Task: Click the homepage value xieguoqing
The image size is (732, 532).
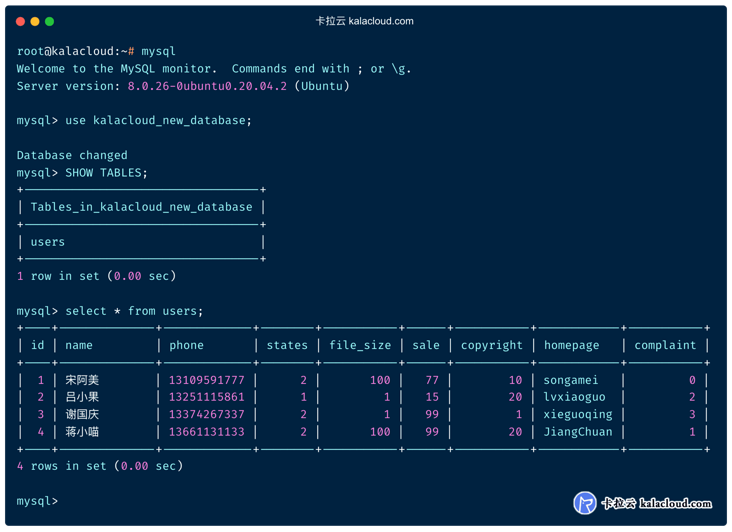Action: (x=578, y=414)
